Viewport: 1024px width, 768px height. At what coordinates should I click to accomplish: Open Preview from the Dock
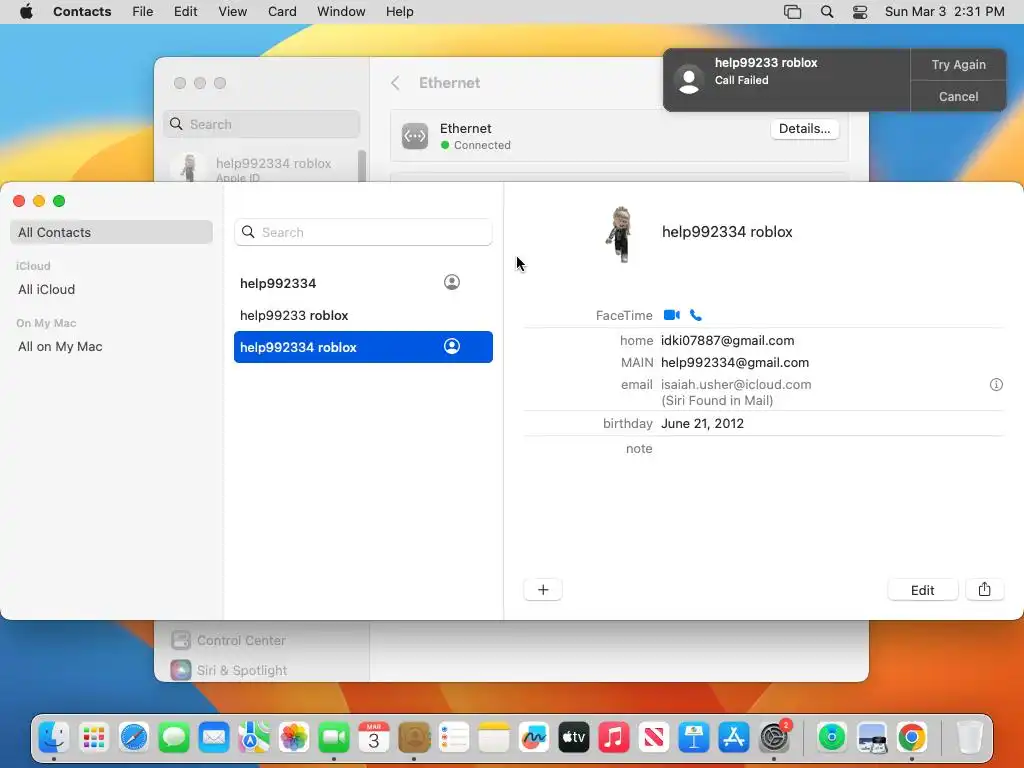click(872, 737)
